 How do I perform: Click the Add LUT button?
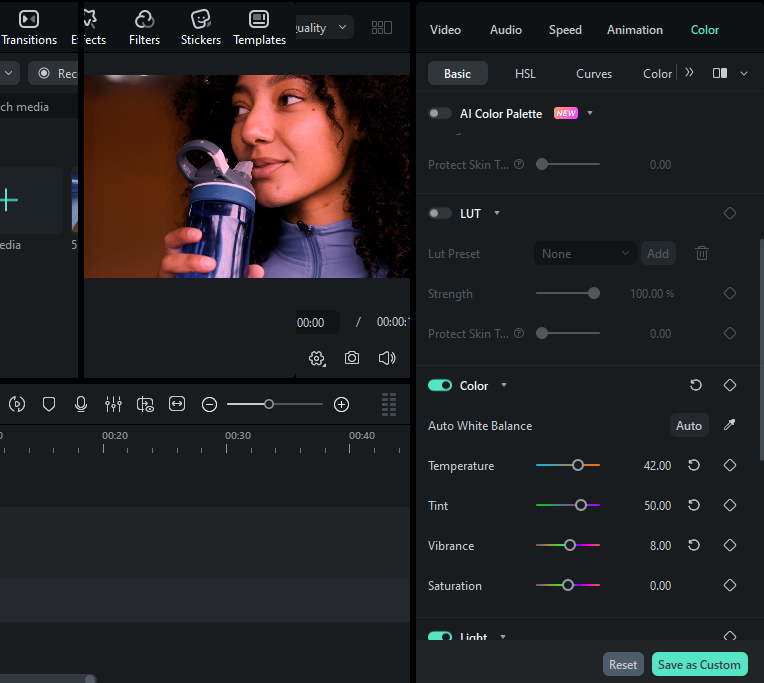(x=658, y=253)
